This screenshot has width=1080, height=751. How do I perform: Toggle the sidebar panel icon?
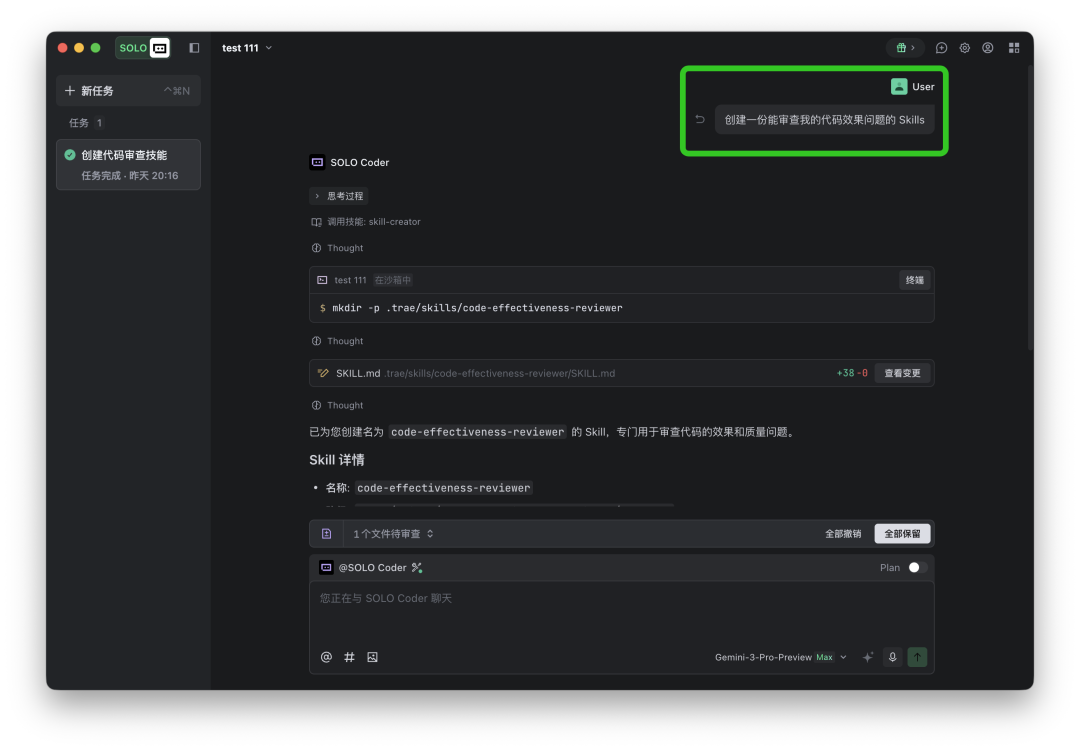tap(194, 48)
